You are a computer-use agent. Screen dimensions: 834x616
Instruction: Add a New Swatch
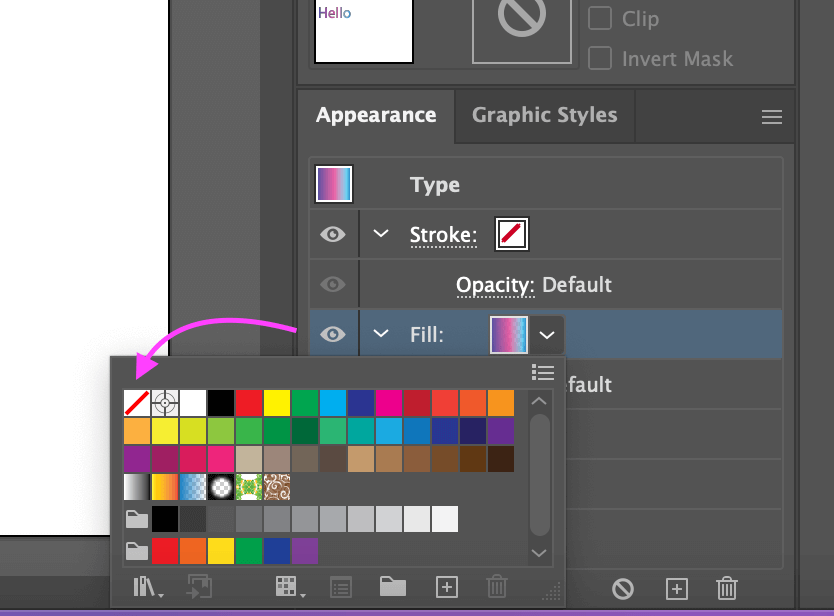(447, 589)
